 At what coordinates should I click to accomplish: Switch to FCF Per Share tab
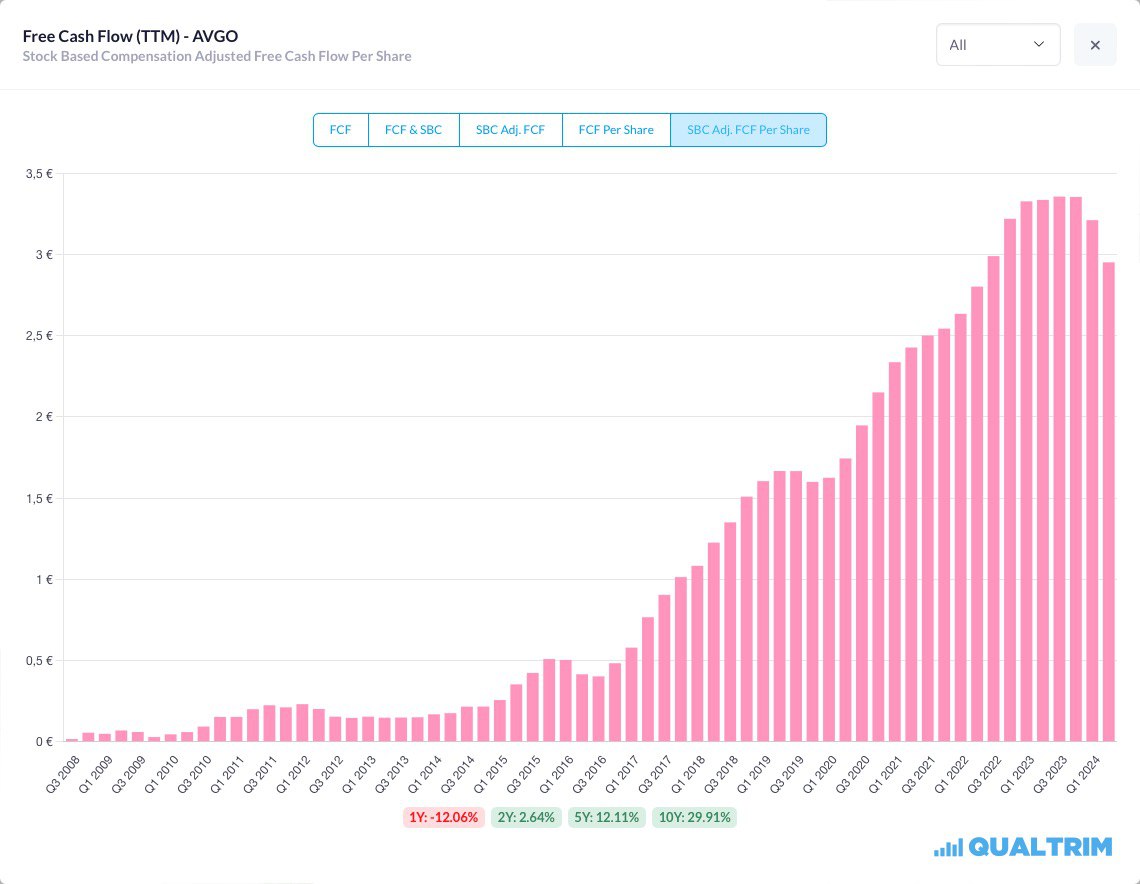(x=616, y=130)
